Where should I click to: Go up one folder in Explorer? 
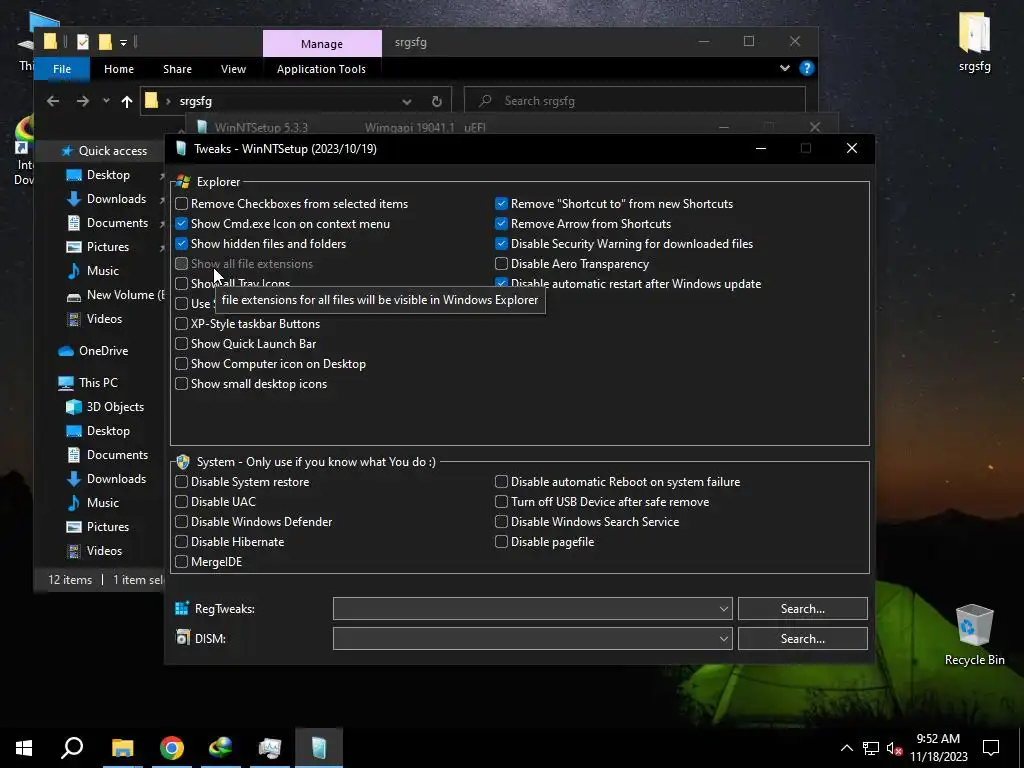tap(127, 101)
